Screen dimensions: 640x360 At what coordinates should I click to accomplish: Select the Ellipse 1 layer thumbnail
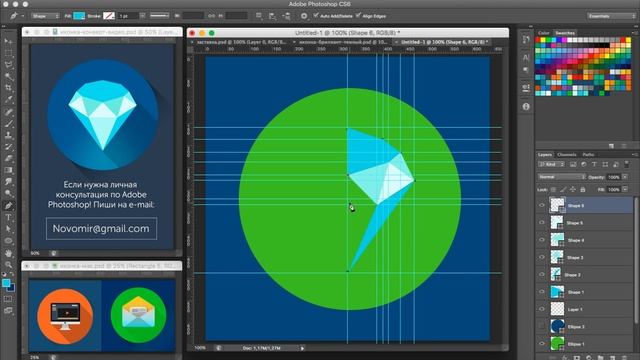(x=557, y=344)
